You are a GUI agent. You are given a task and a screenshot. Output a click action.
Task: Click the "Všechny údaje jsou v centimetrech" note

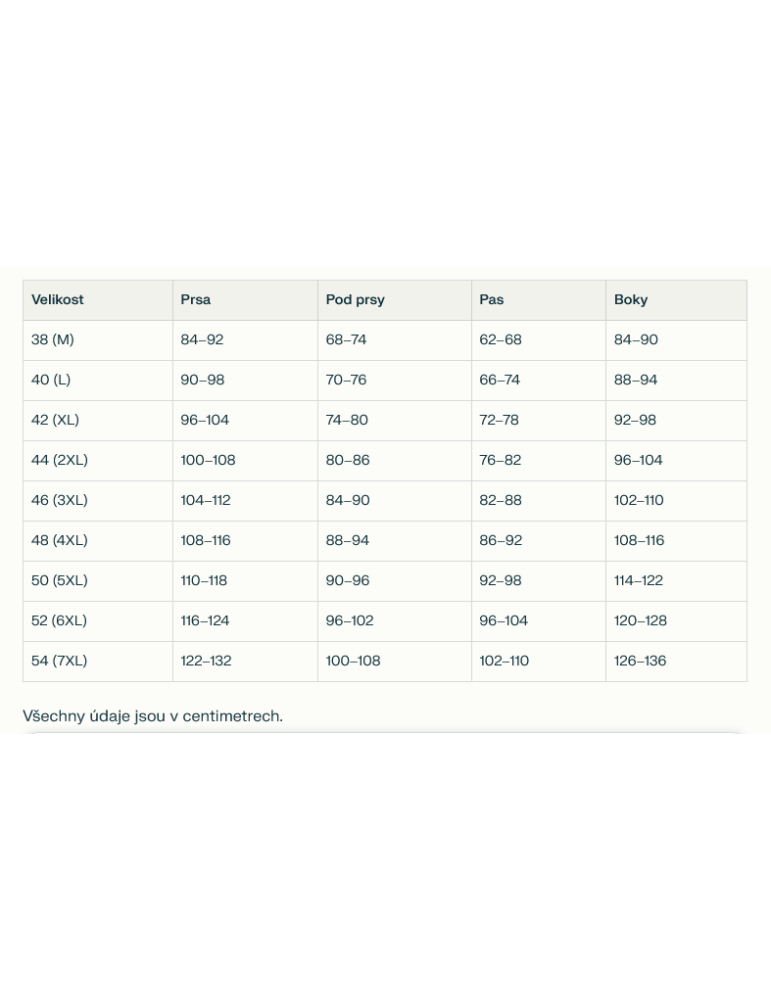[x=153, y=716]
